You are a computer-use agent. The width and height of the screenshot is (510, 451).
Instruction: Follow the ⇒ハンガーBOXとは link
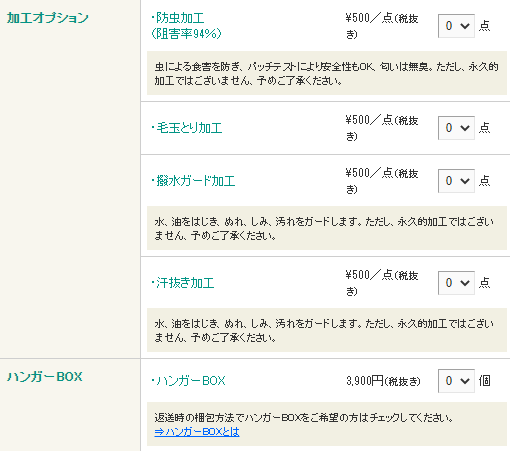click(197, 432)
